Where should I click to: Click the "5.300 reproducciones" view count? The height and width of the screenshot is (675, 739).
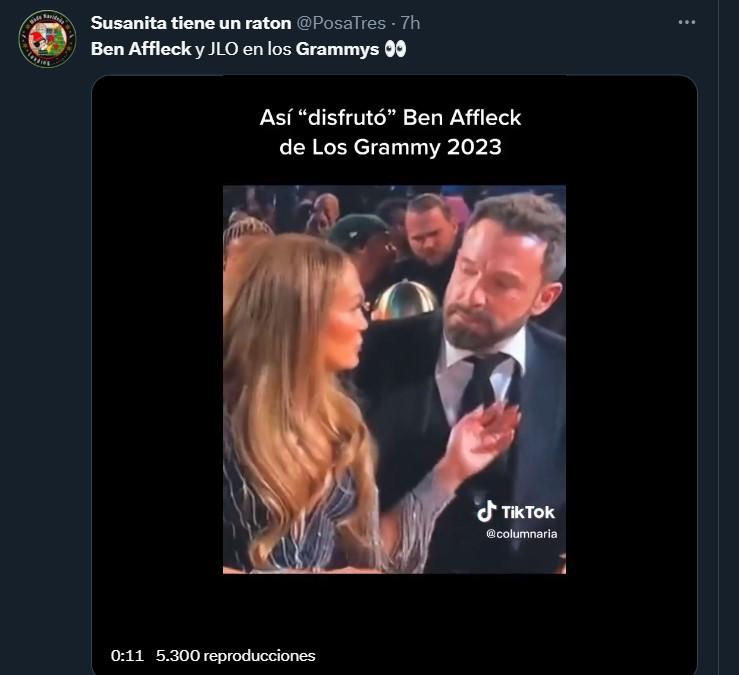click(x=234, y=656)
